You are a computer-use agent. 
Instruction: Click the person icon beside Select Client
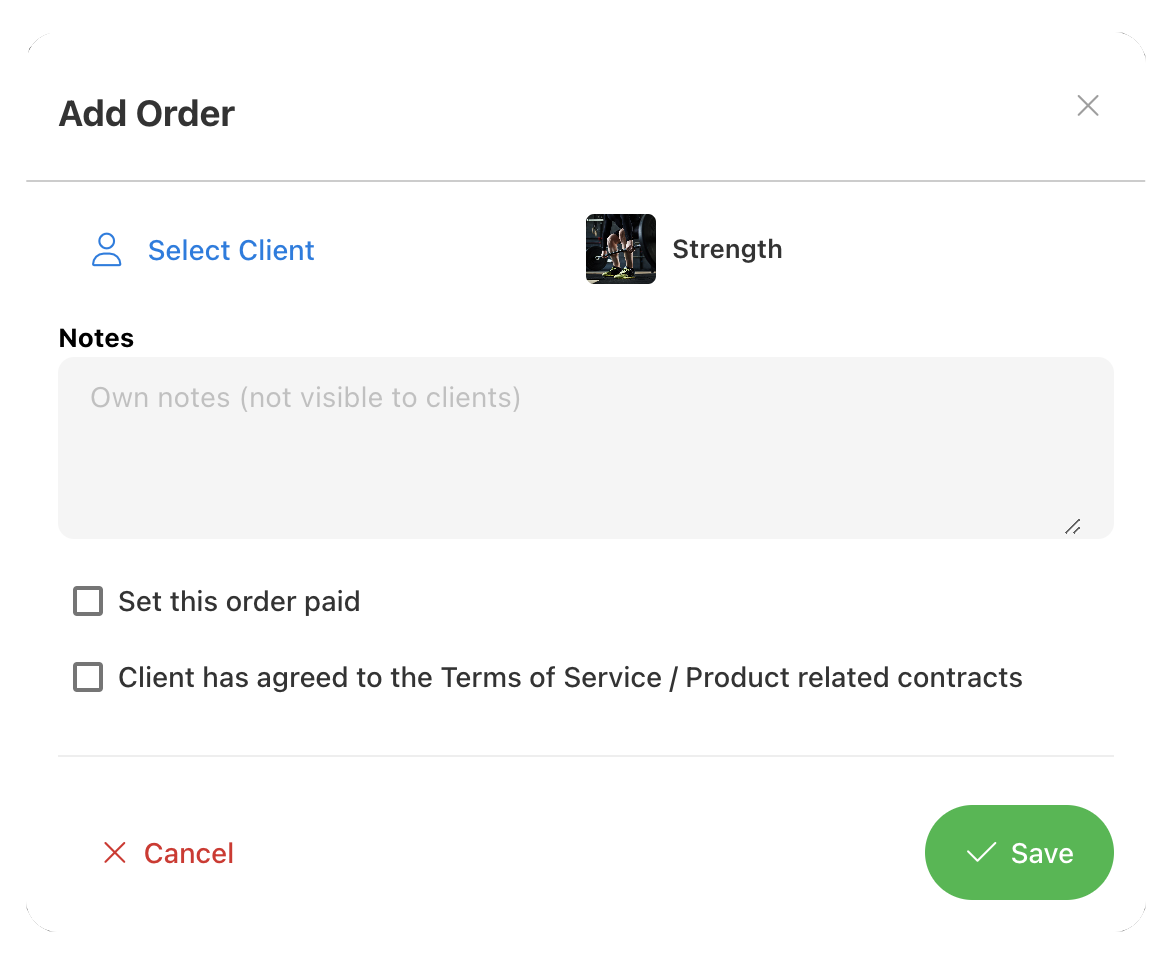click(x=106, y=250)
